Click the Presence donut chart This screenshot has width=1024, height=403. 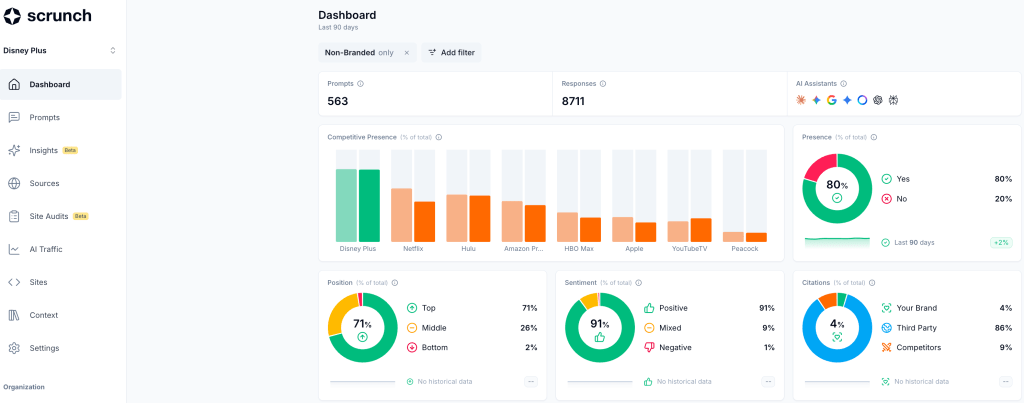click(x=837, y=189)
